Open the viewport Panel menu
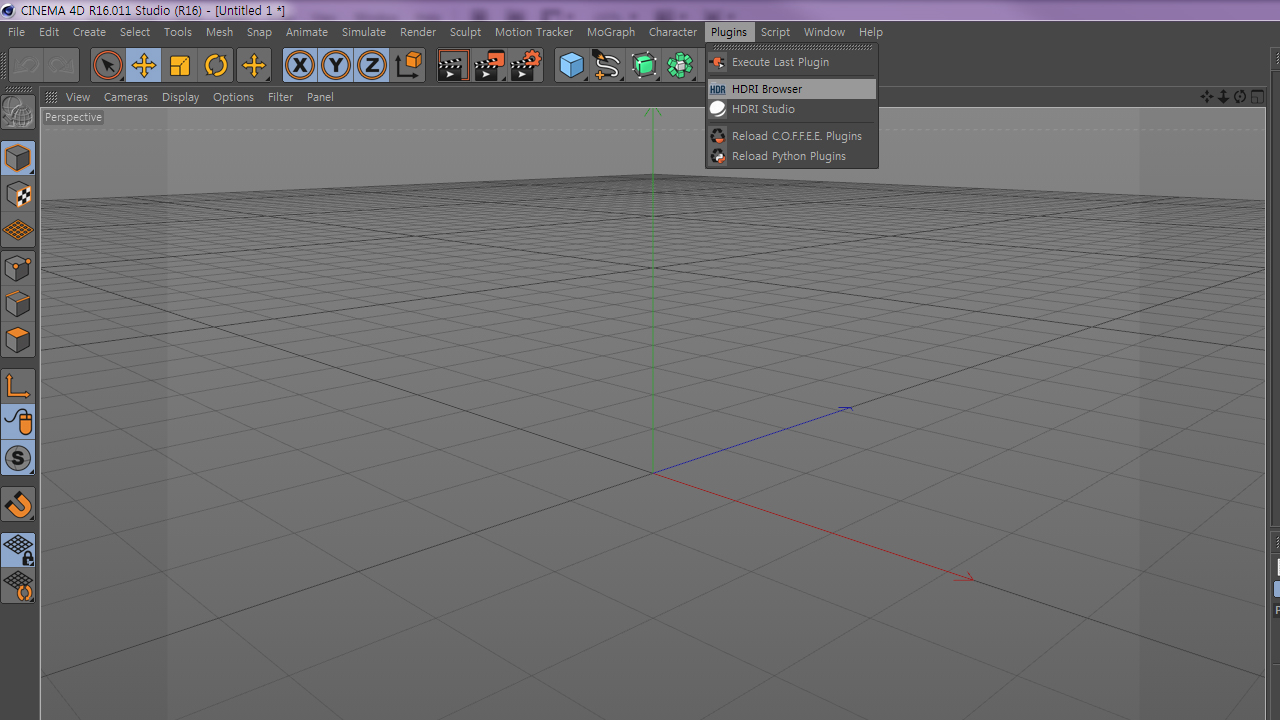The image size is (1280, 720). coord(320,97)
